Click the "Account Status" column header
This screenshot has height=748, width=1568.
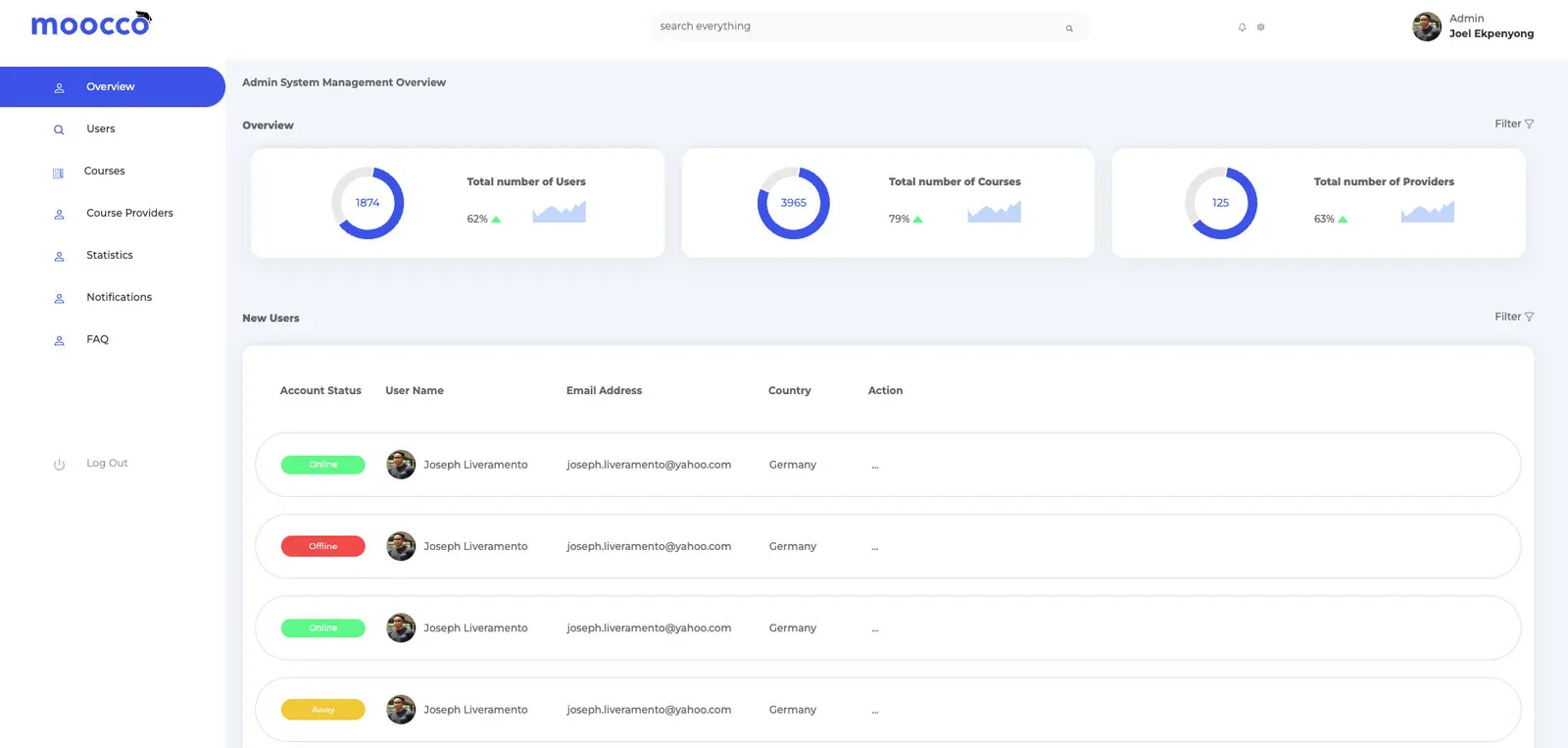320,390
